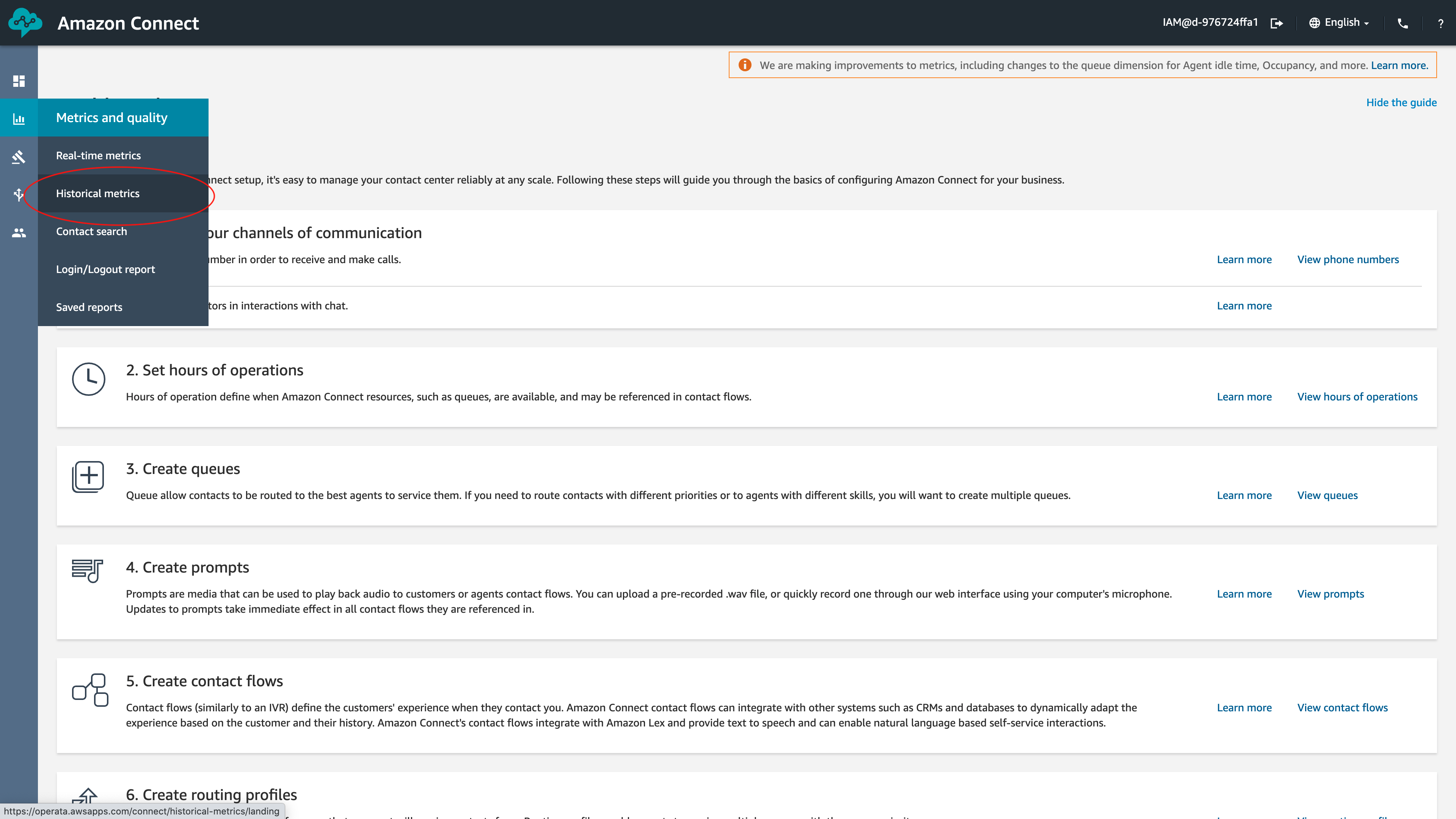Select the bar chart metrics sidebar icon
The height and width of the screenshot is (819, 1456).
[19, 119]
